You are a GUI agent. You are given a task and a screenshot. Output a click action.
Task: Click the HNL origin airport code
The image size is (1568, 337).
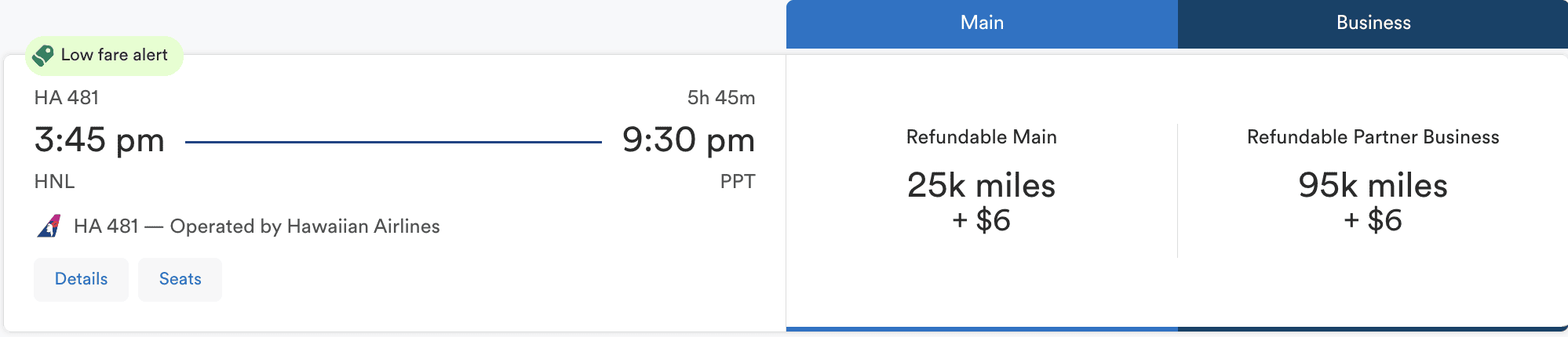55,182
